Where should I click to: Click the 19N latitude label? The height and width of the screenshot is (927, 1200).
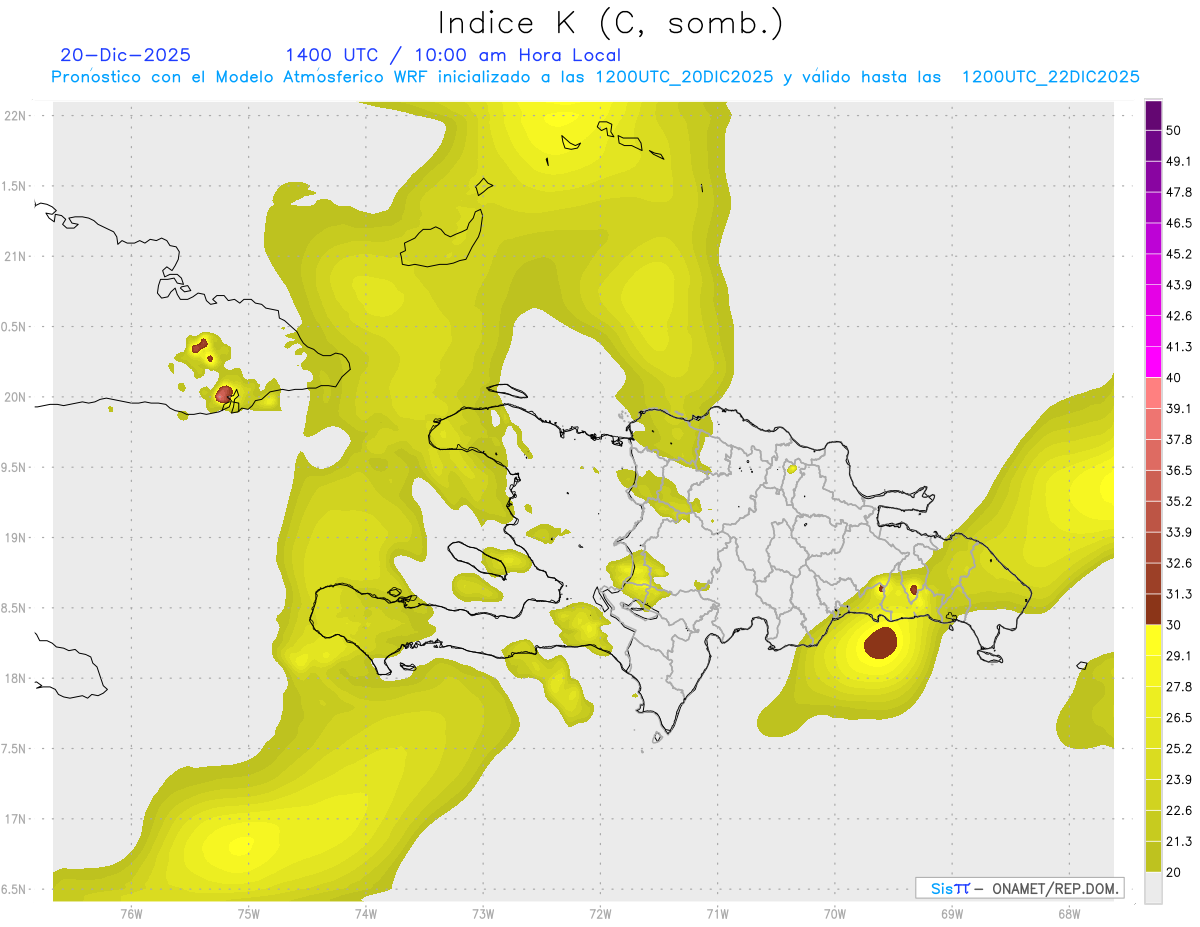point(15,537)
